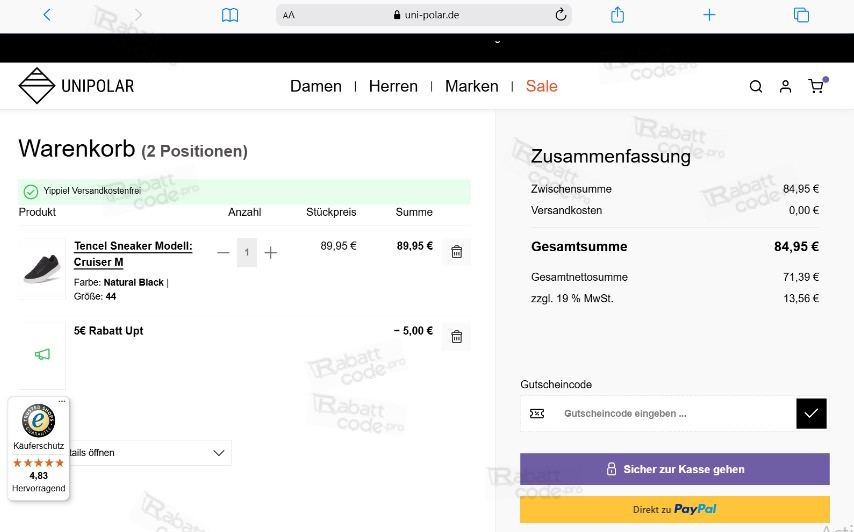854x532 pixels.
Task: Pay via Direkt zu PayPal button
Action: coord(675,509)
